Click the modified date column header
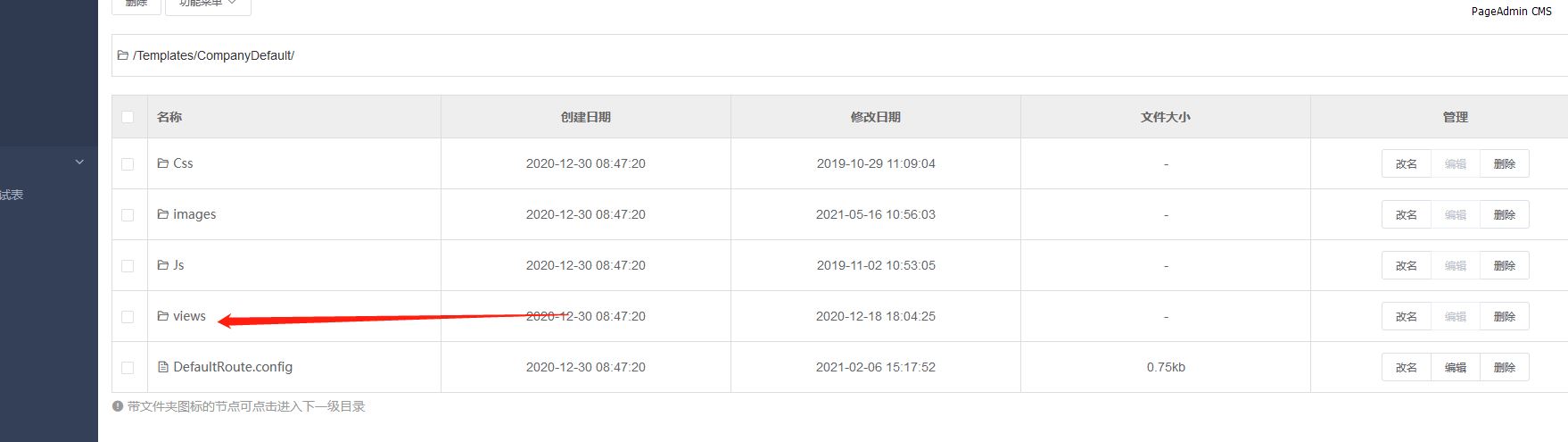Image resolution: width=1568 pixels, height=442 pixels. coord(876,117)
